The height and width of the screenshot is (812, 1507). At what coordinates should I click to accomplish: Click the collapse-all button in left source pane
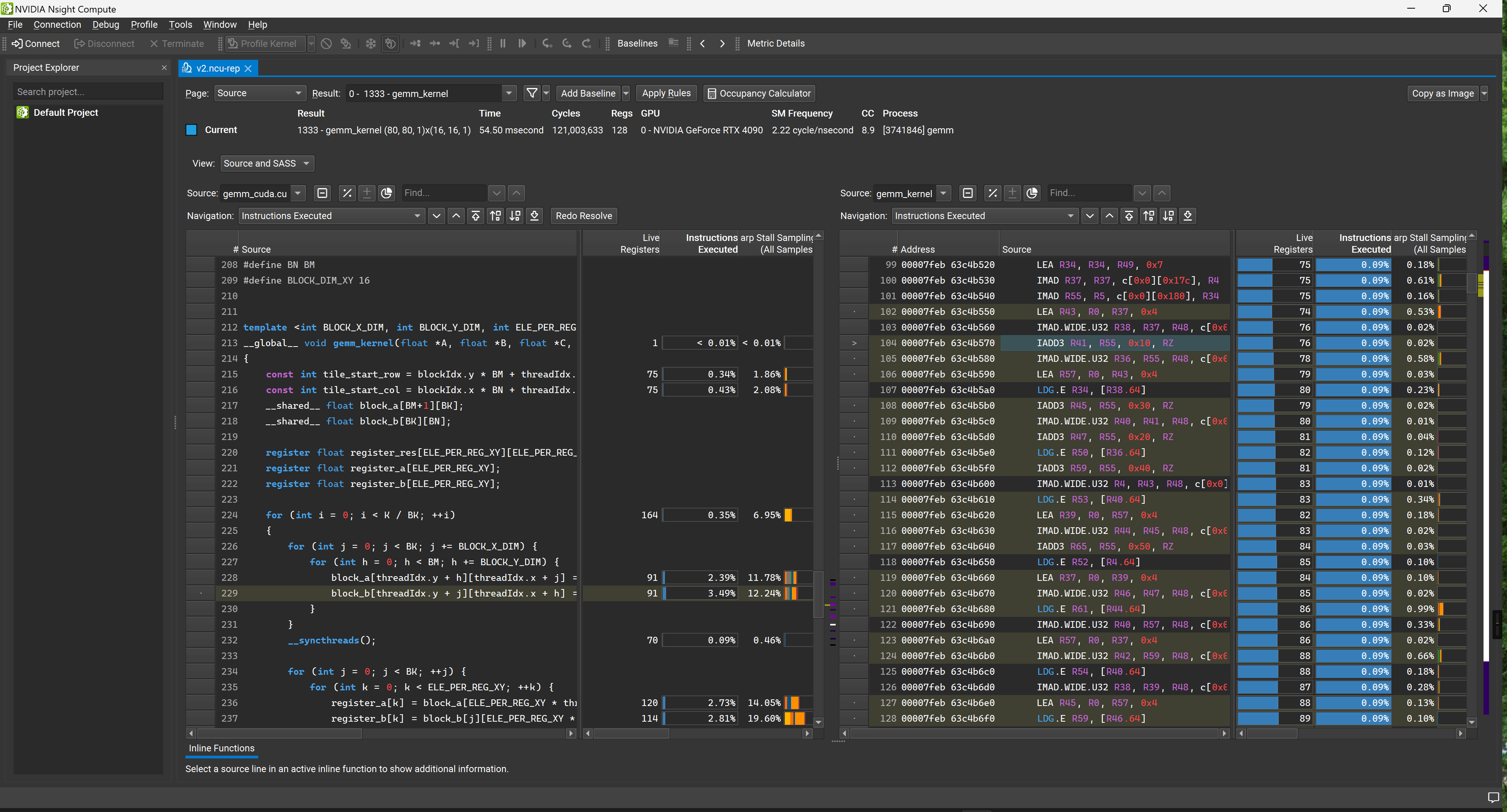tap(322, 193)
